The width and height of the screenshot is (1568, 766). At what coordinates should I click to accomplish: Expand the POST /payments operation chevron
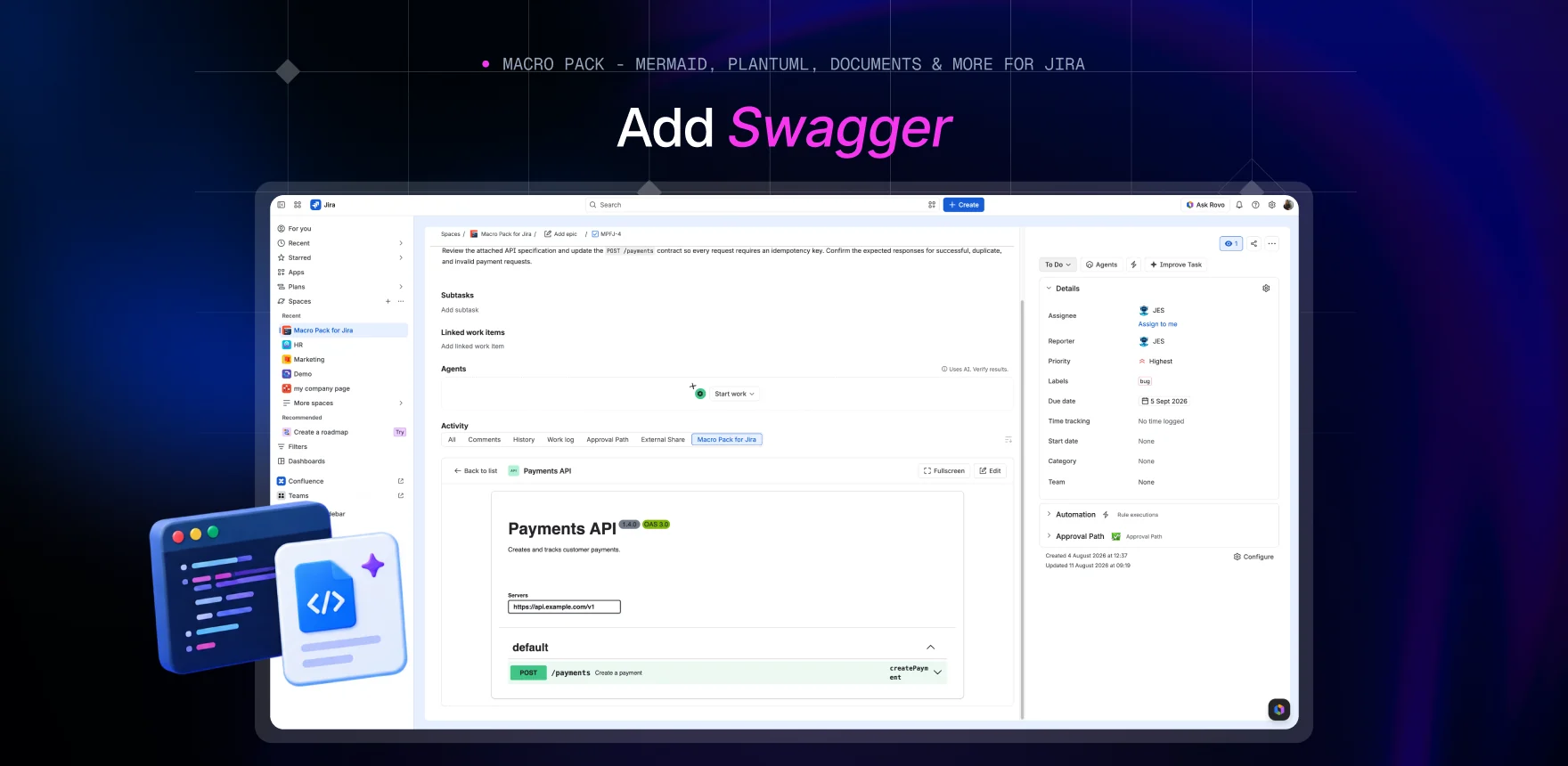(x=937, y=672)
